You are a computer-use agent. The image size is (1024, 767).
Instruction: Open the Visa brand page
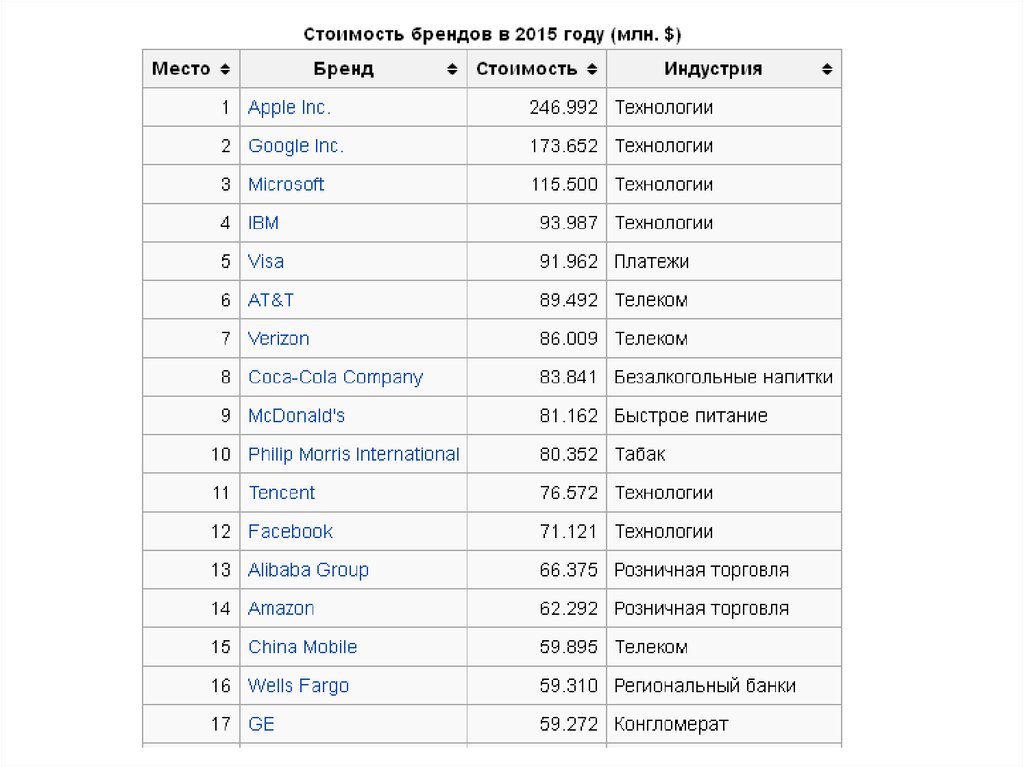(x=266, y=262)
